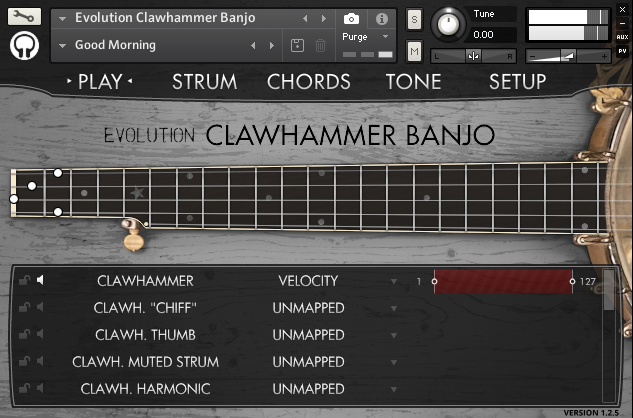Screen dimensions: 633x418
Task: Click the camera snapshot icon
Action: tap(351, 19)
